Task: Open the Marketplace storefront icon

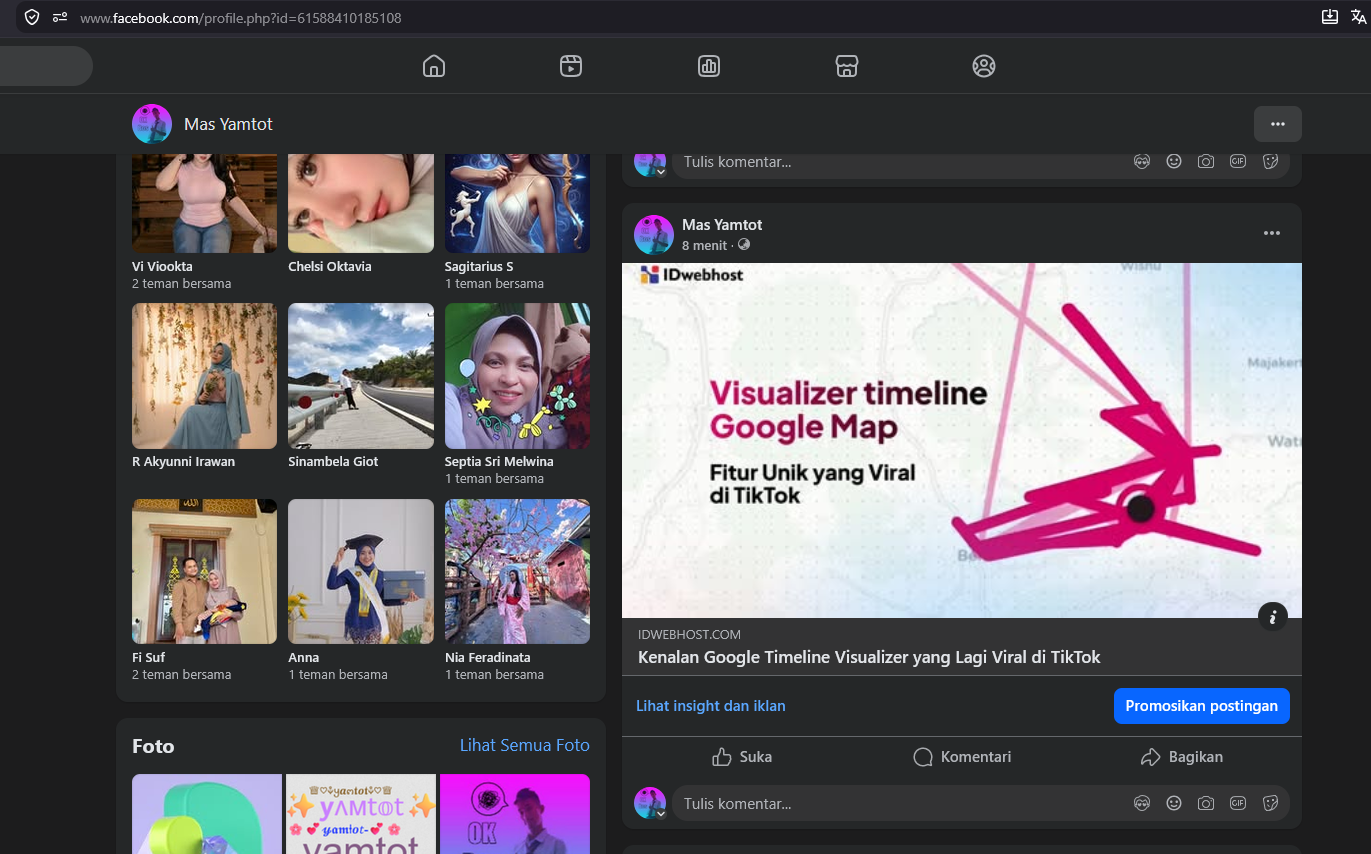Action: coord(847,66)
